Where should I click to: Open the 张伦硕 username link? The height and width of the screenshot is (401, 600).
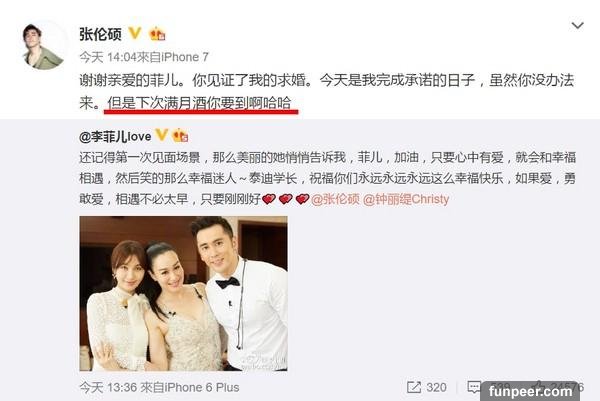click(100, 34)
